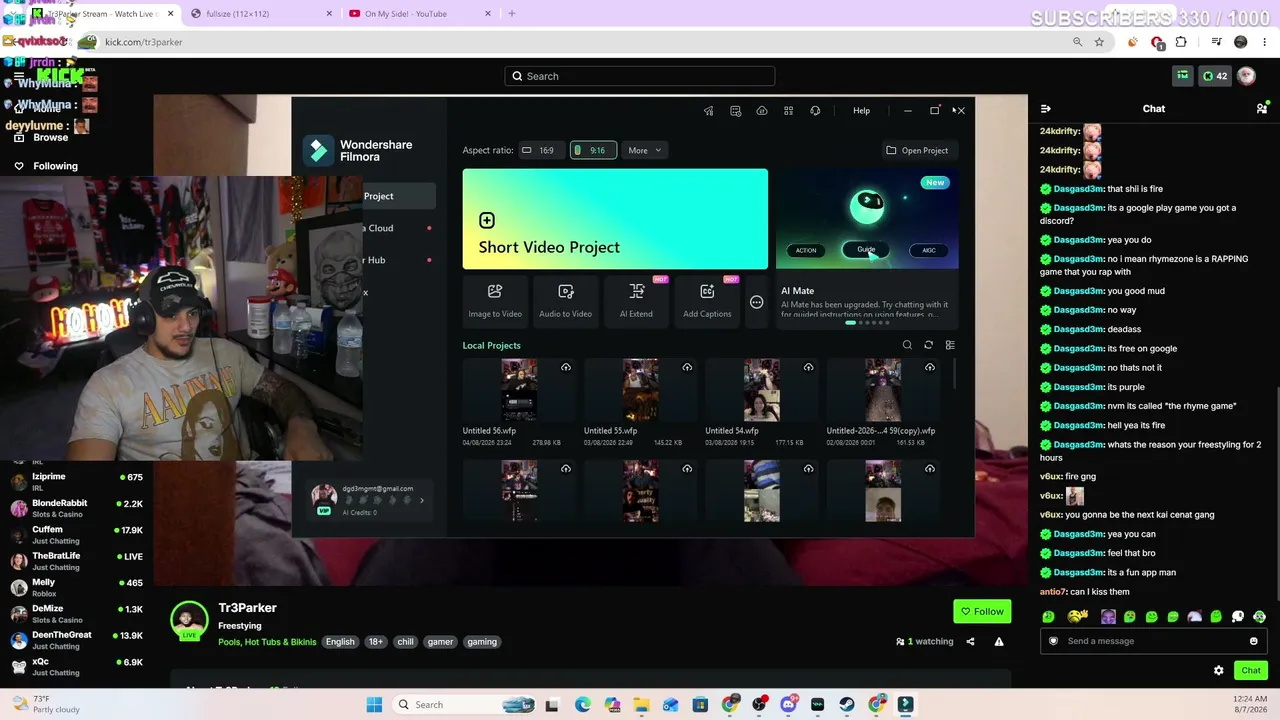Create a new Short Video Project
Viewport: 1280px width, 720px height.
pyautogui.click(x=615, y=219)
